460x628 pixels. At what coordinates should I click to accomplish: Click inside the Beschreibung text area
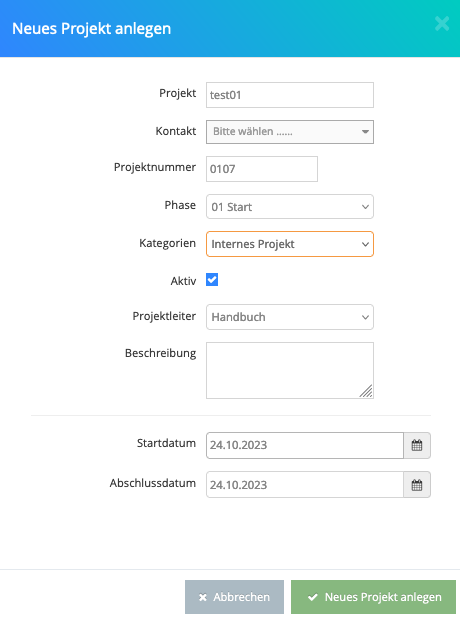click(x=290, y=370)
